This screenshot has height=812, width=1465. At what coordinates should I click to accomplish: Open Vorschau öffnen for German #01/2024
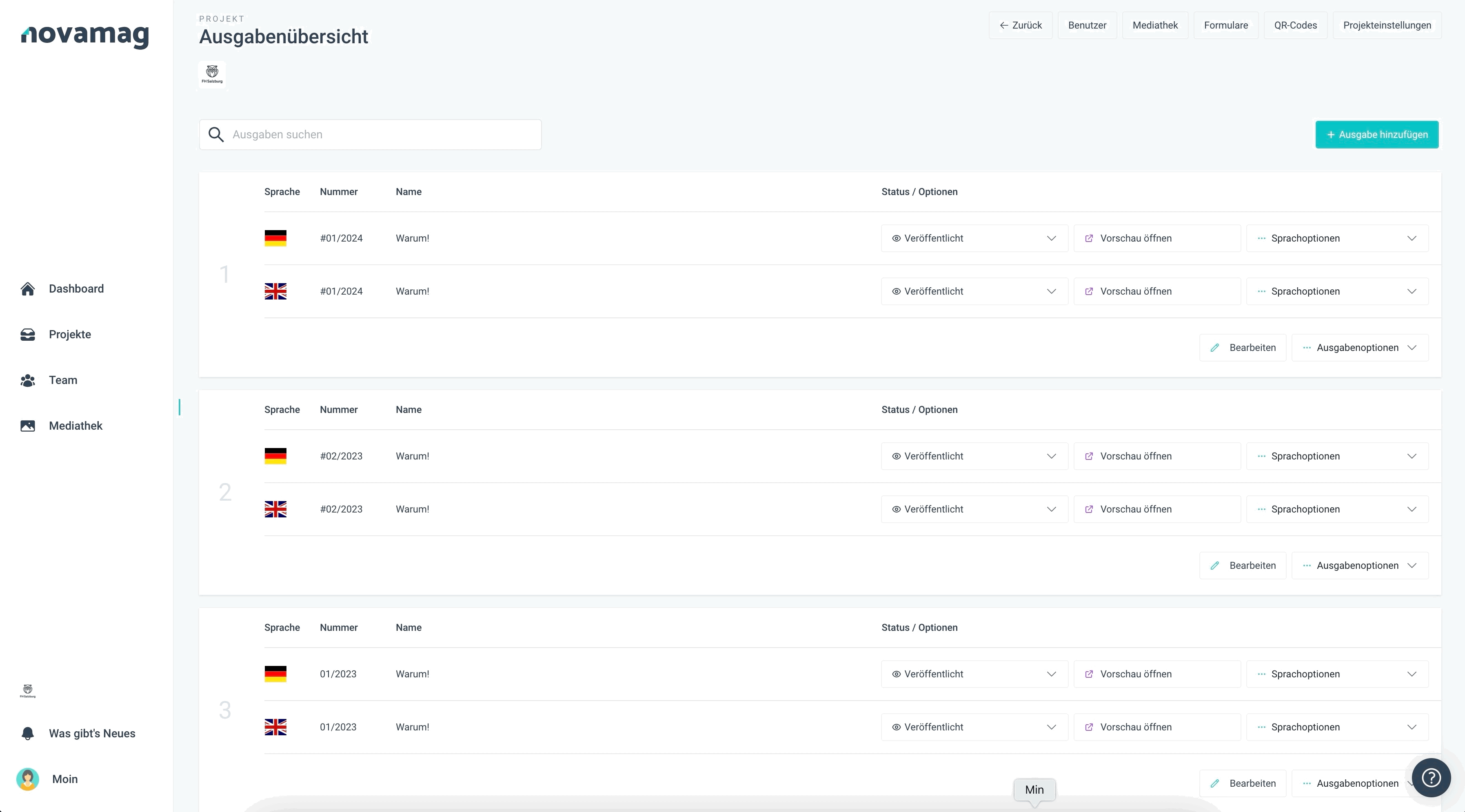1157,238
